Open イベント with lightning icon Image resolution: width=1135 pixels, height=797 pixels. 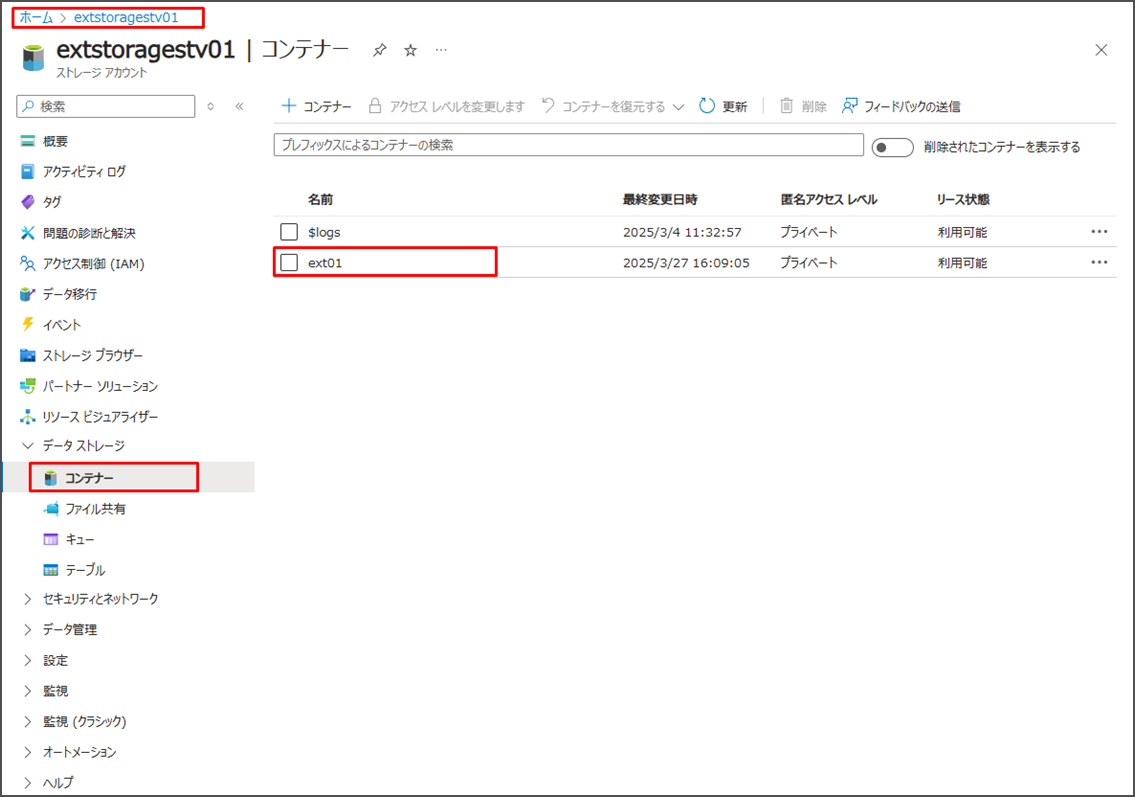[61, 325]
